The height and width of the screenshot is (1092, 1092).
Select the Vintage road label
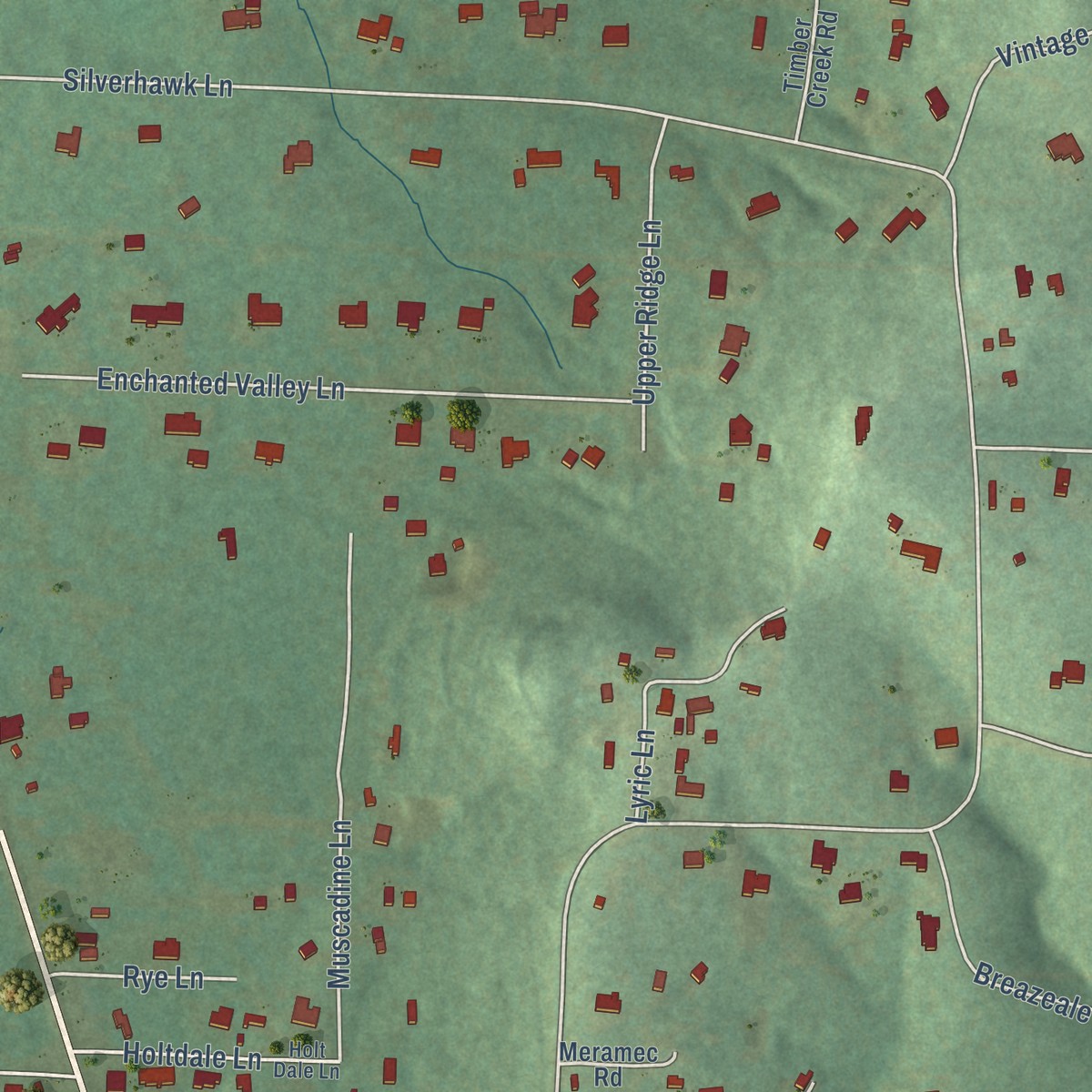[1044, 45]
